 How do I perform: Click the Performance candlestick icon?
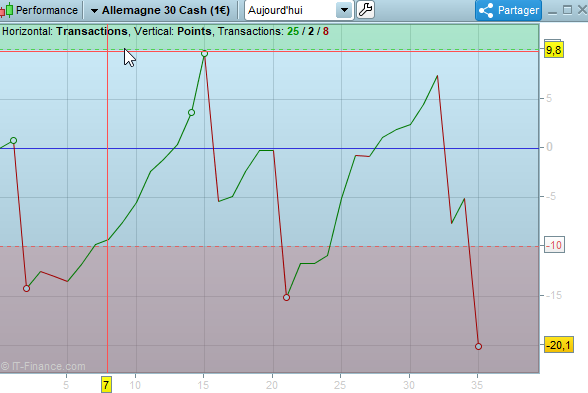[6, 10]
